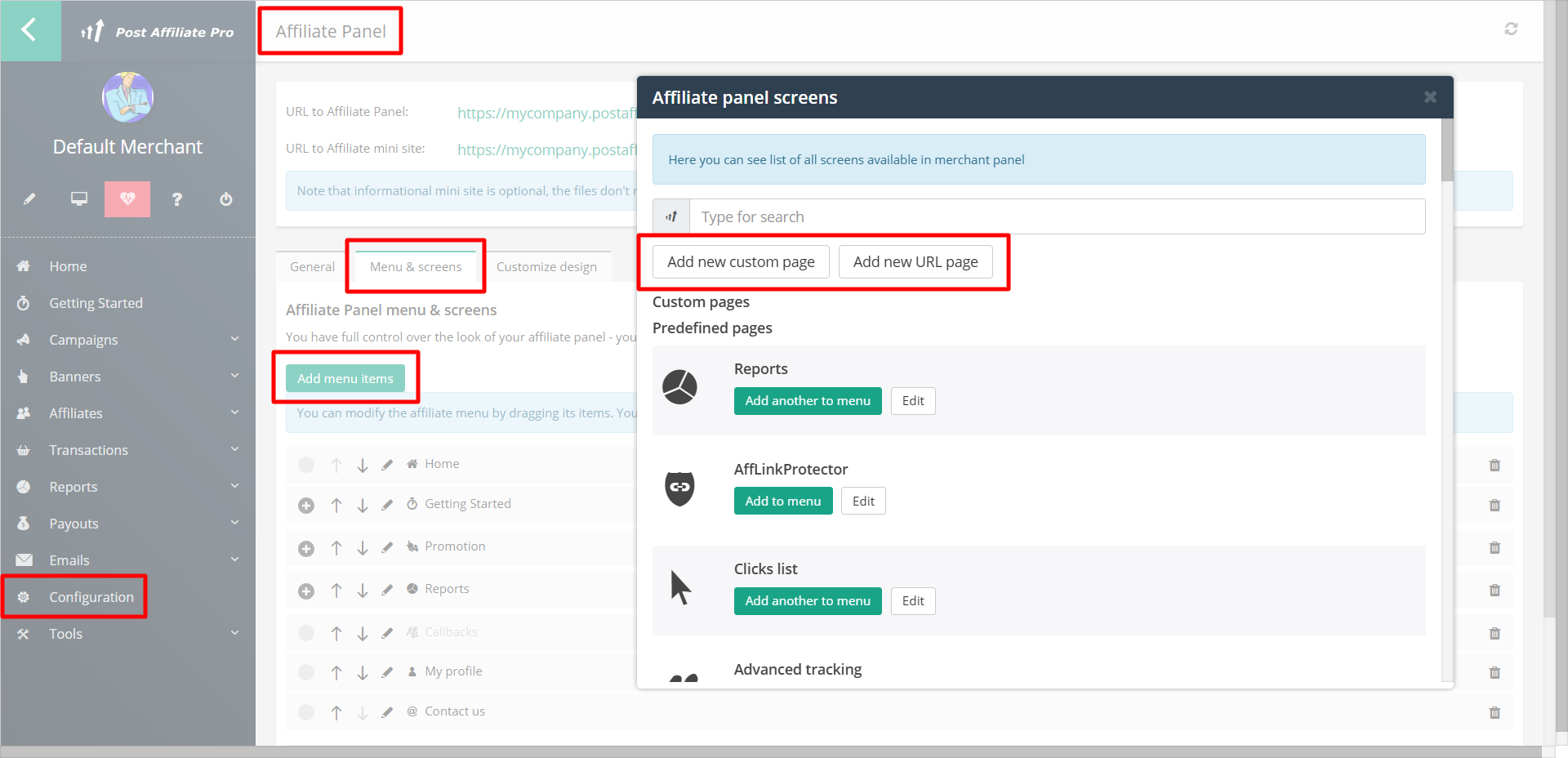Click plus icon on Promotion row
1568x758 pixels.
pos(306,549)
